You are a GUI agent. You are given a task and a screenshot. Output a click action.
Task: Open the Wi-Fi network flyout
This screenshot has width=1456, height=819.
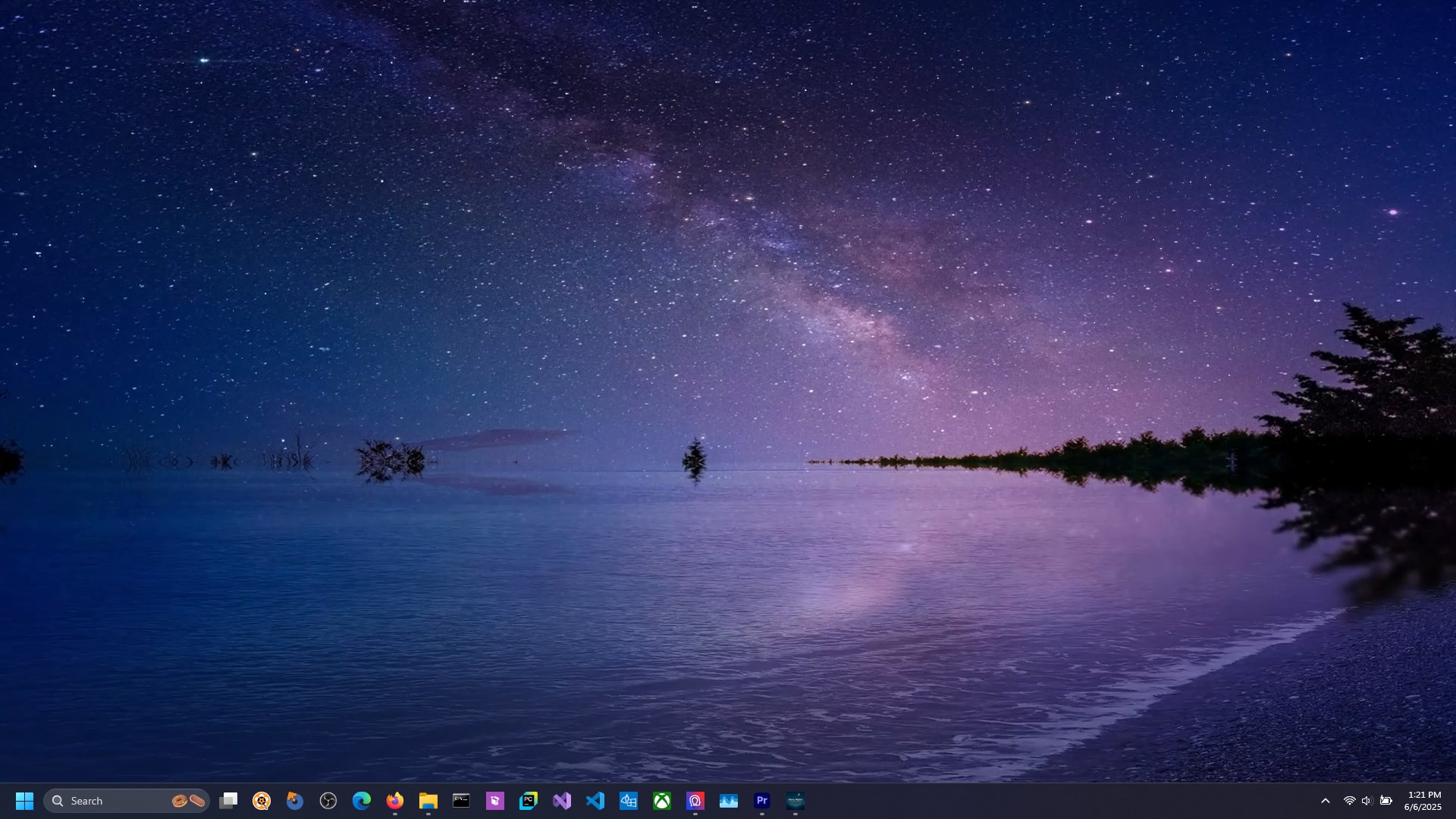tap(1349, 801)
